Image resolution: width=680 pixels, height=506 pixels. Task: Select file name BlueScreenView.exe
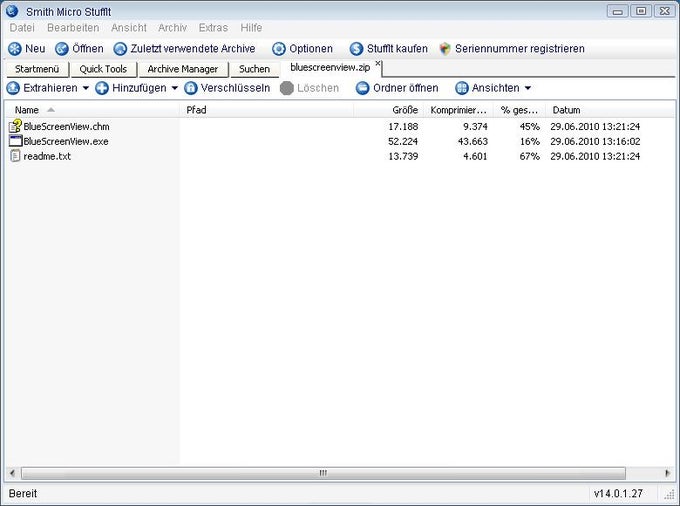pyautogui.click(x=66, y=141)
